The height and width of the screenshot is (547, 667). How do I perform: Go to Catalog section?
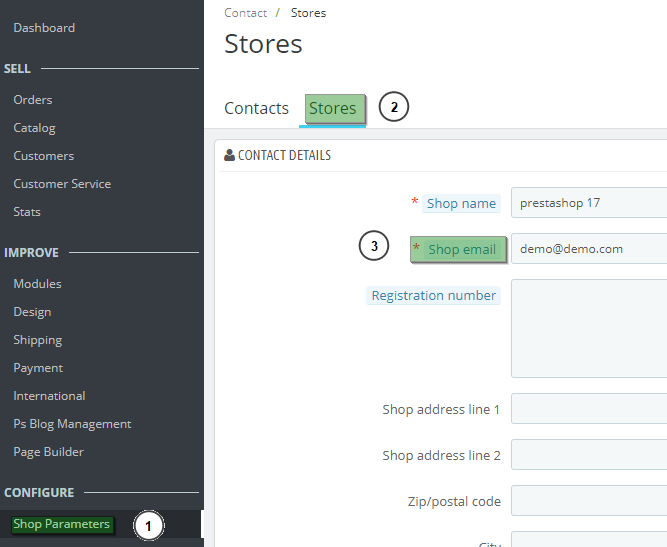[35, 128]
